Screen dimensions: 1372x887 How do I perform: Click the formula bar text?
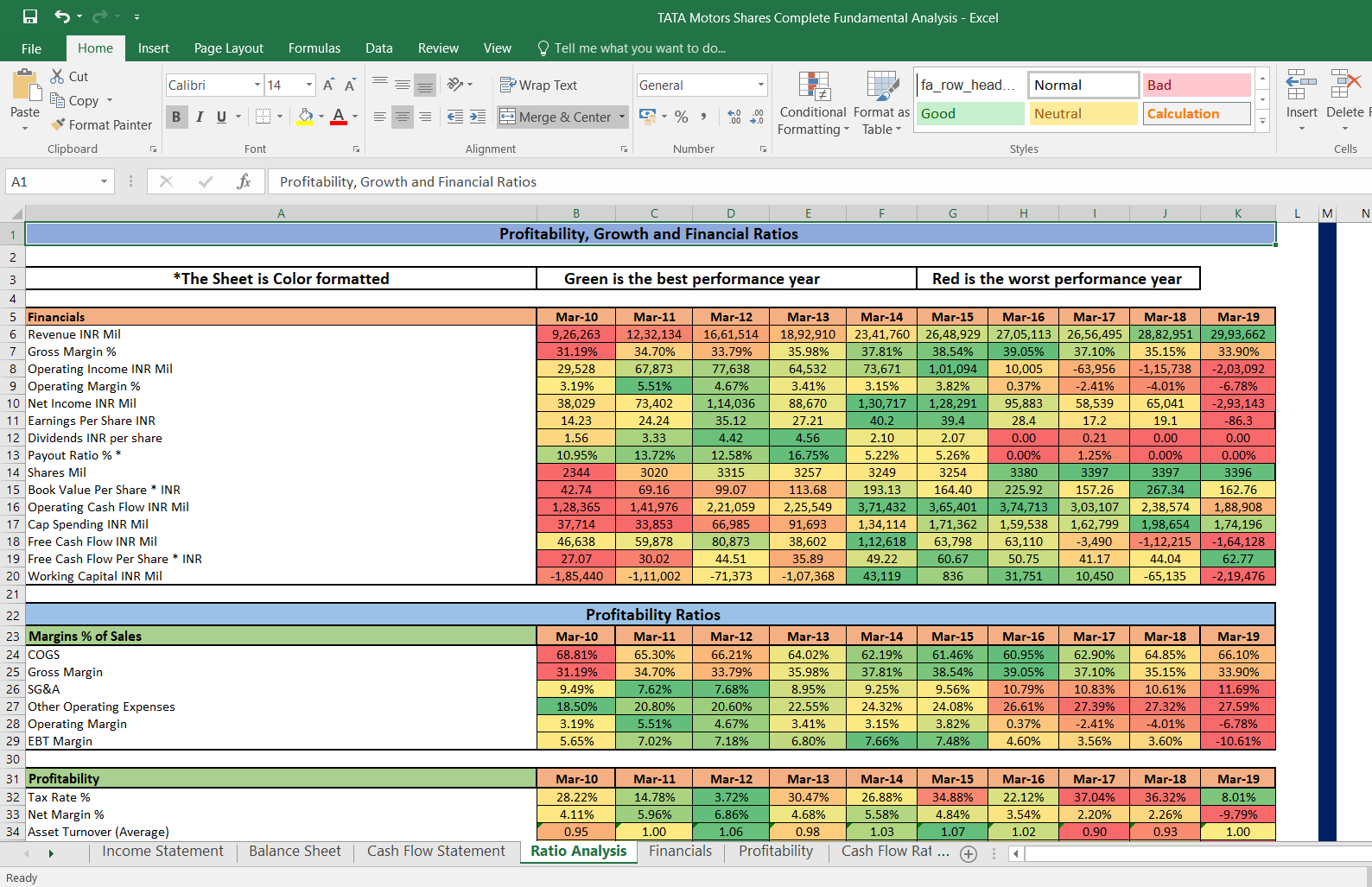click(x=408, y=181)
